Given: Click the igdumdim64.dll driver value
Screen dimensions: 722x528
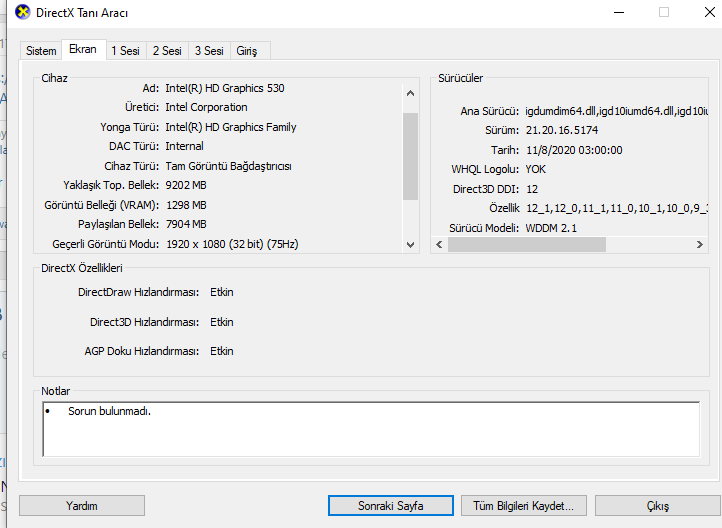Looking at the screenshot, I should [616, 111].
